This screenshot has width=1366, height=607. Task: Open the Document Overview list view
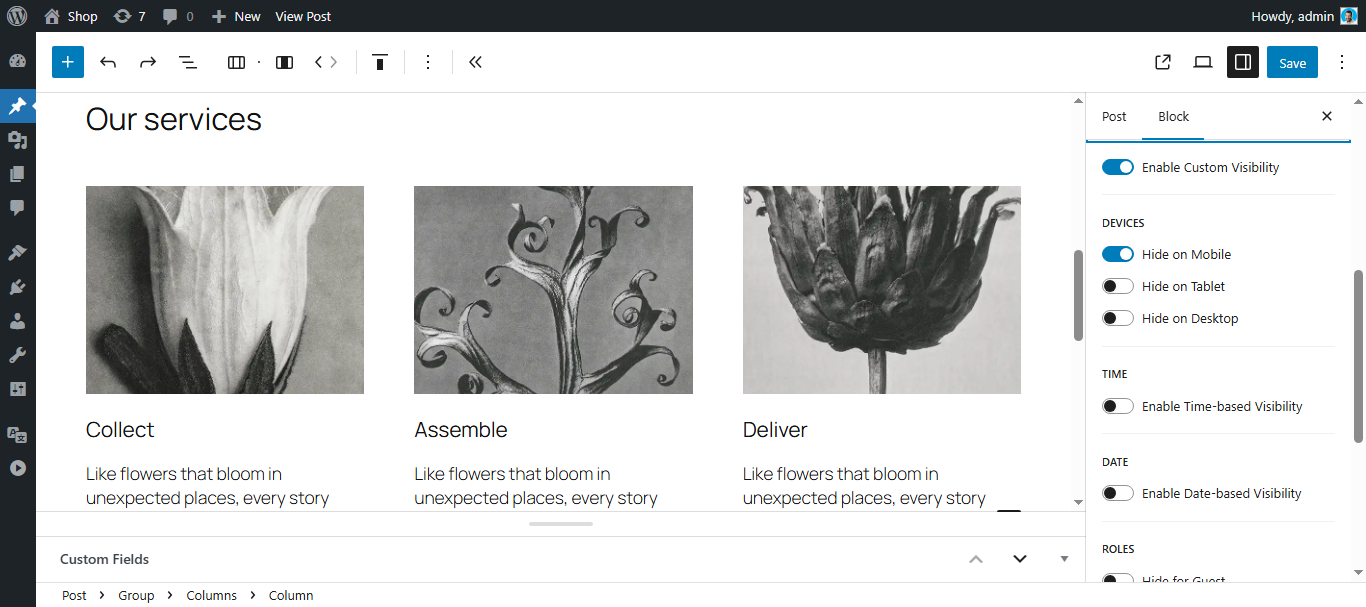coord(188,62)
